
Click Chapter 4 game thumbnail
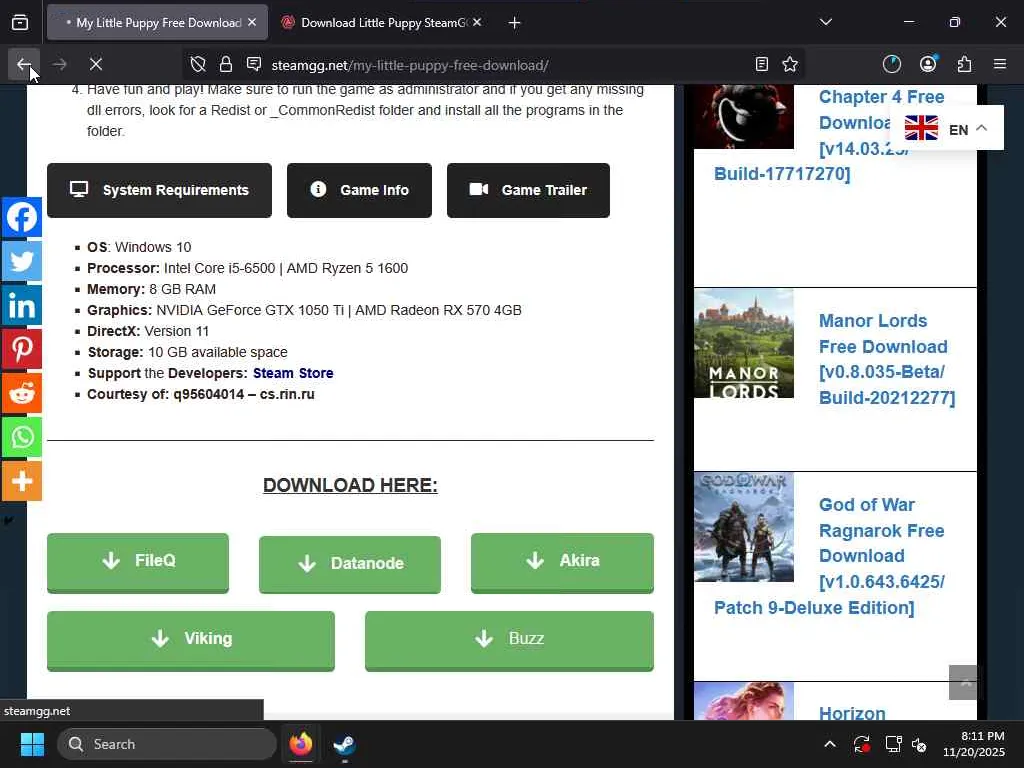(x=744, y=117)
